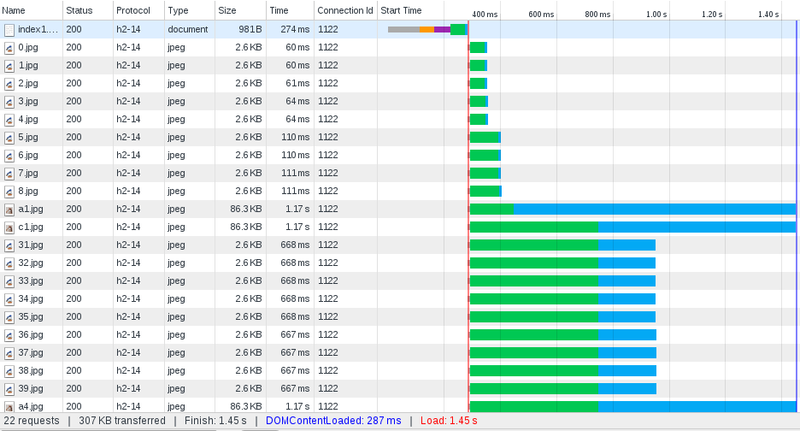Click the 35.jpg waterfall timing bar
Screen dimensions: 800x431
coord(562,317)
